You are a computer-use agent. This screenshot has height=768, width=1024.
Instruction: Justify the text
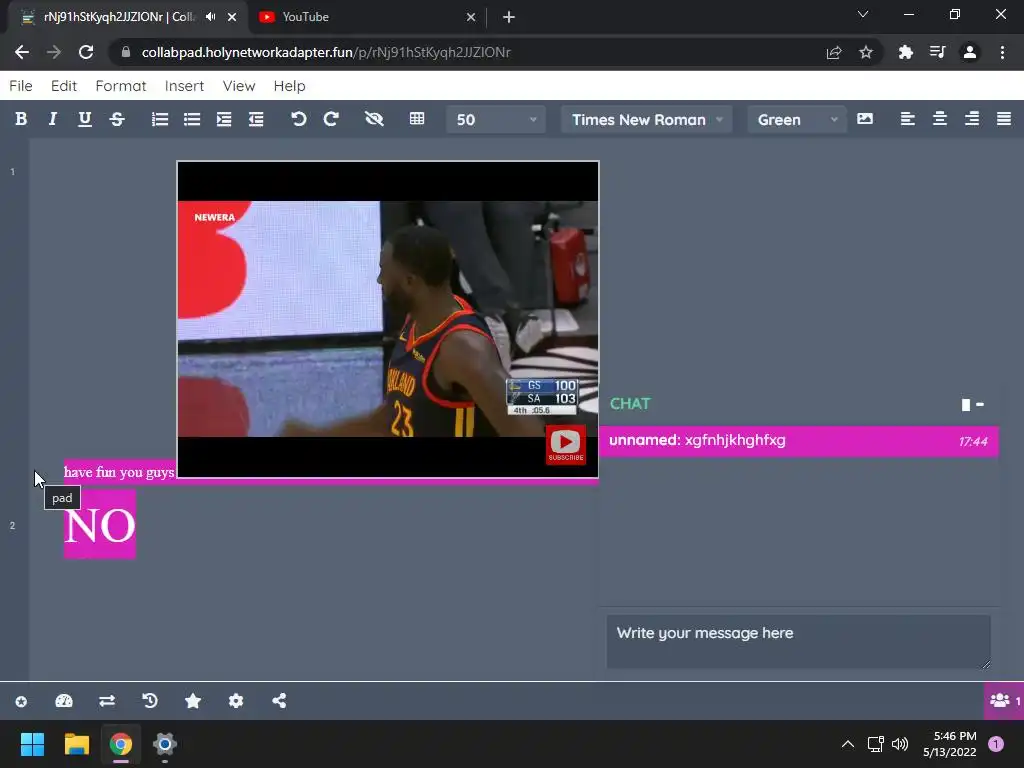point(1004,119)
